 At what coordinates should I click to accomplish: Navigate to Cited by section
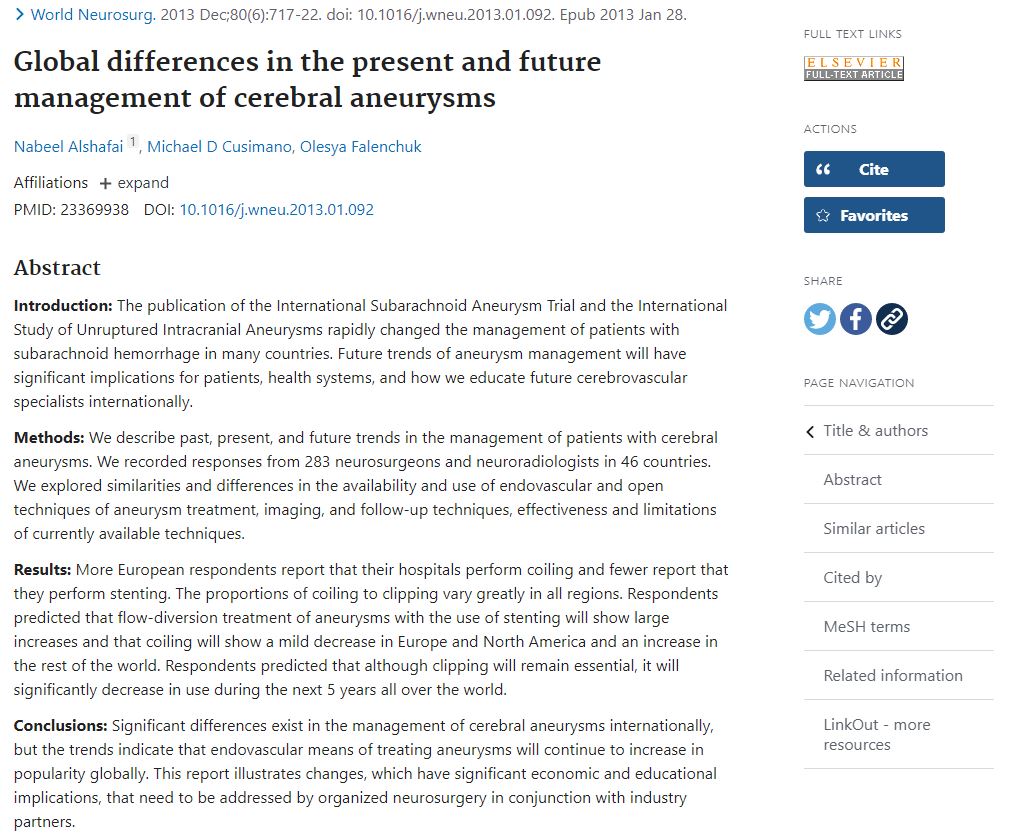852,578
